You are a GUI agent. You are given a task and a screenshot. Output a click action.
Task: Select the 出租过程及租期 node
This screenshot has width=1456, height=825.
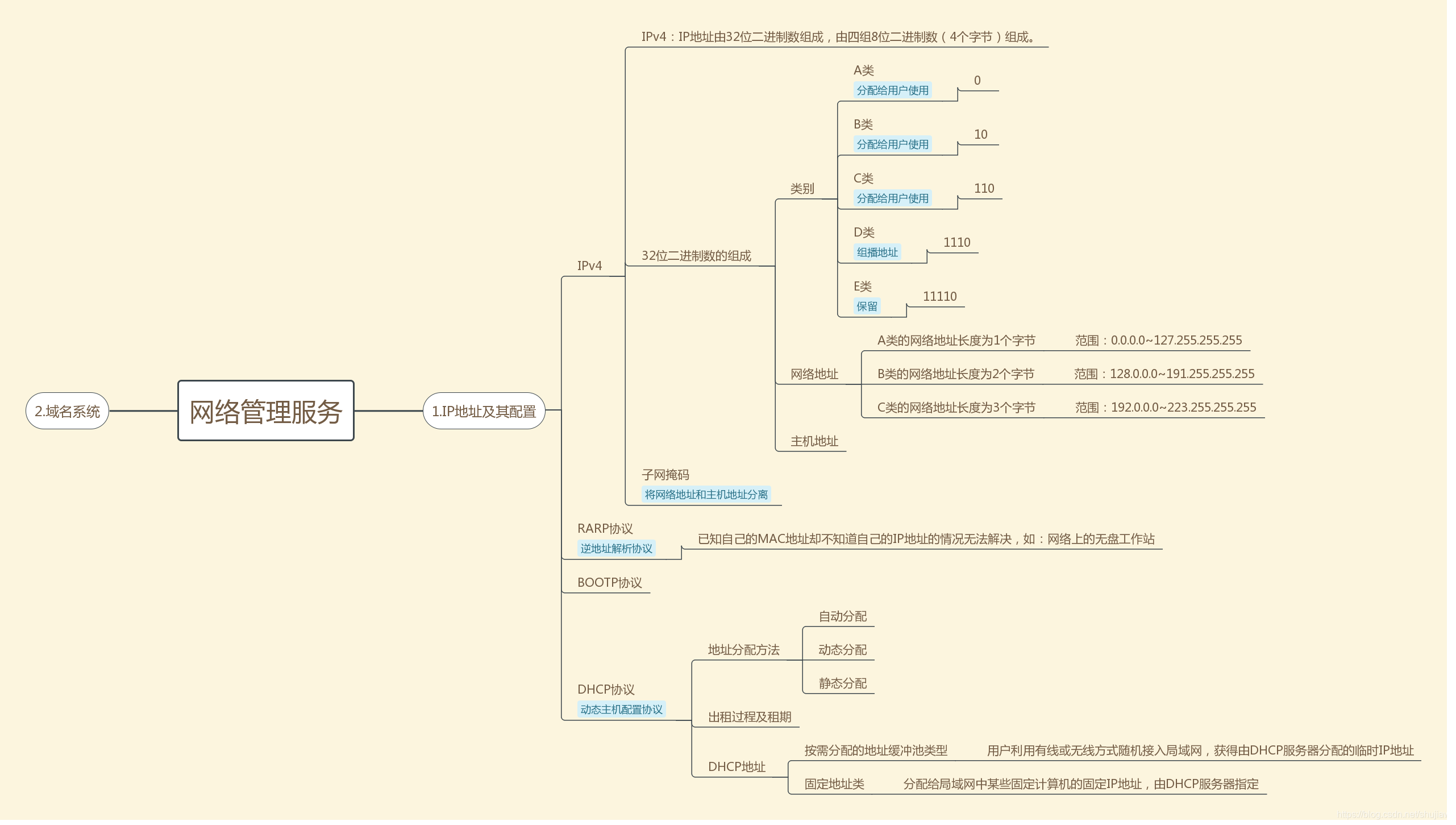(x=750, y=717)
